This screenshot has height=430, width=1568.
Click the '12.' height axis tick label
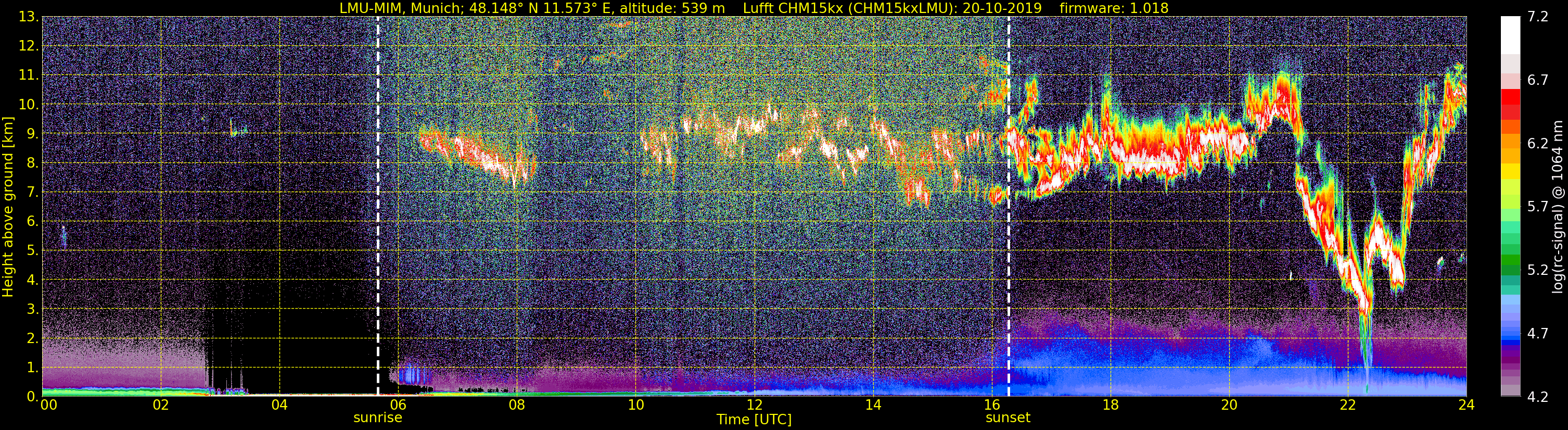[x=29, y=46]
